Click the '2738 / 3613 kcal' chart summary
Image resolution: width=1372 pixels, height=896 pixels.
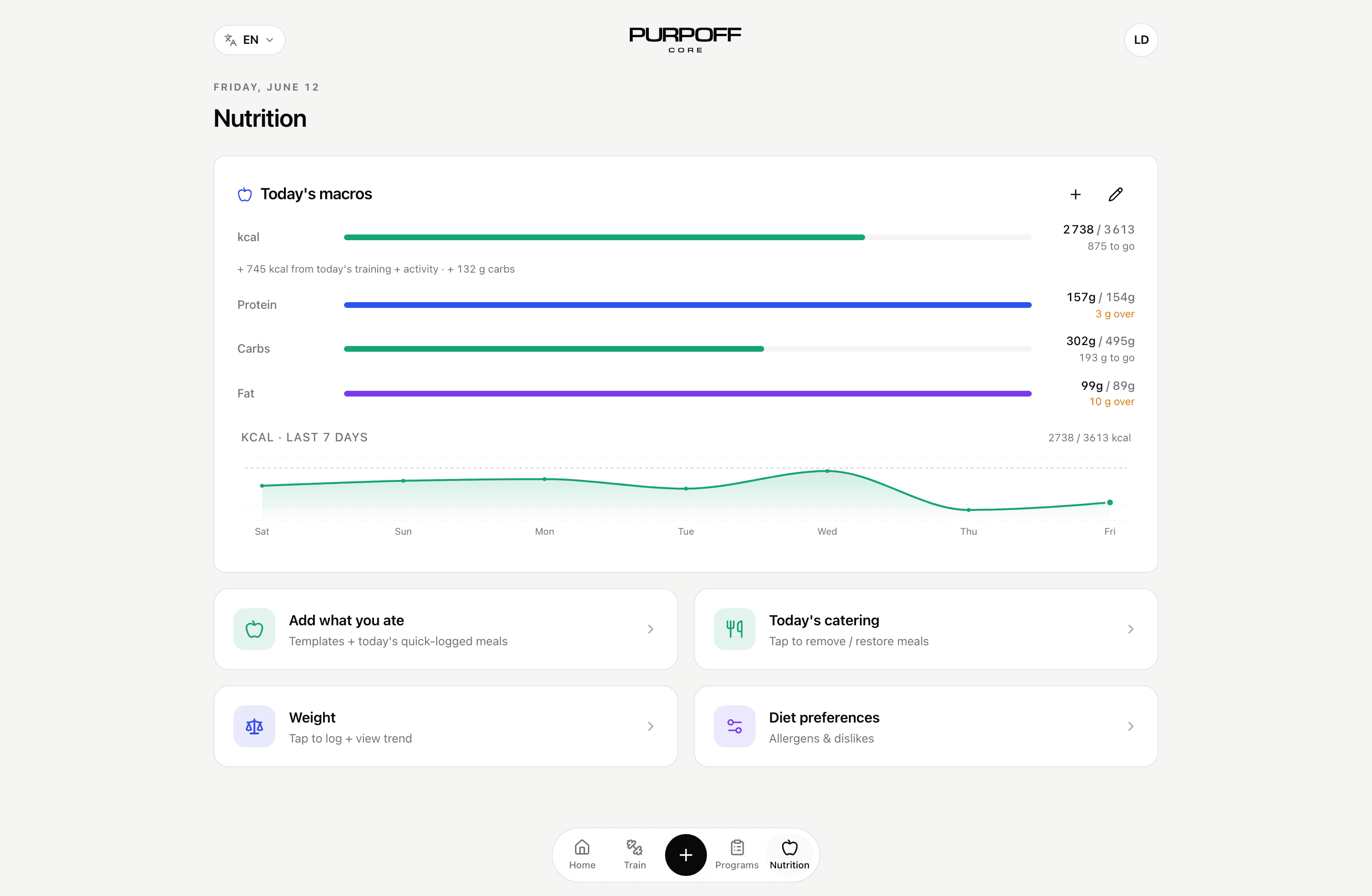(x=1089, y=438)
